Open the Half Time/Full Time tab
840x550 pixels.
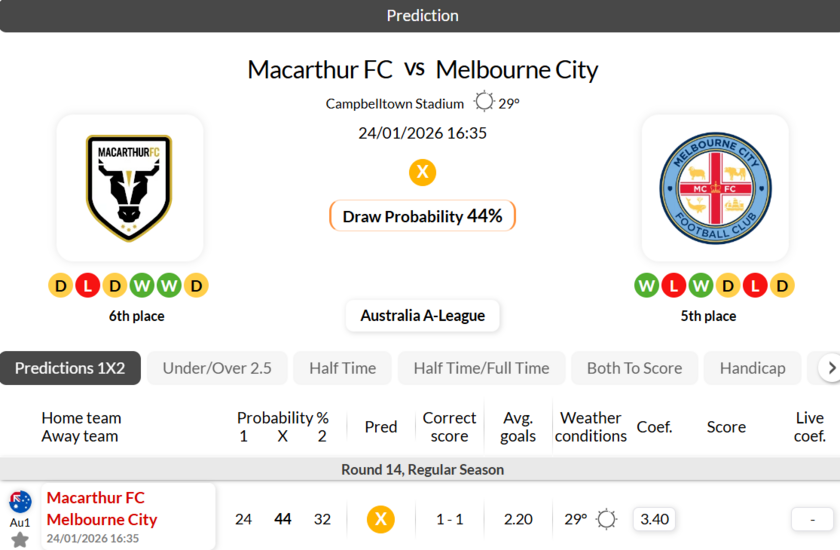click(481, 368)
